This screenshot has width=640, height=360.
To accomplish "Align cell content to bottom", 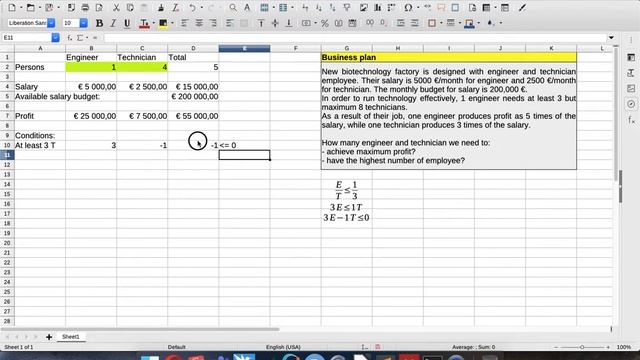I will click(x=289, y=23).
